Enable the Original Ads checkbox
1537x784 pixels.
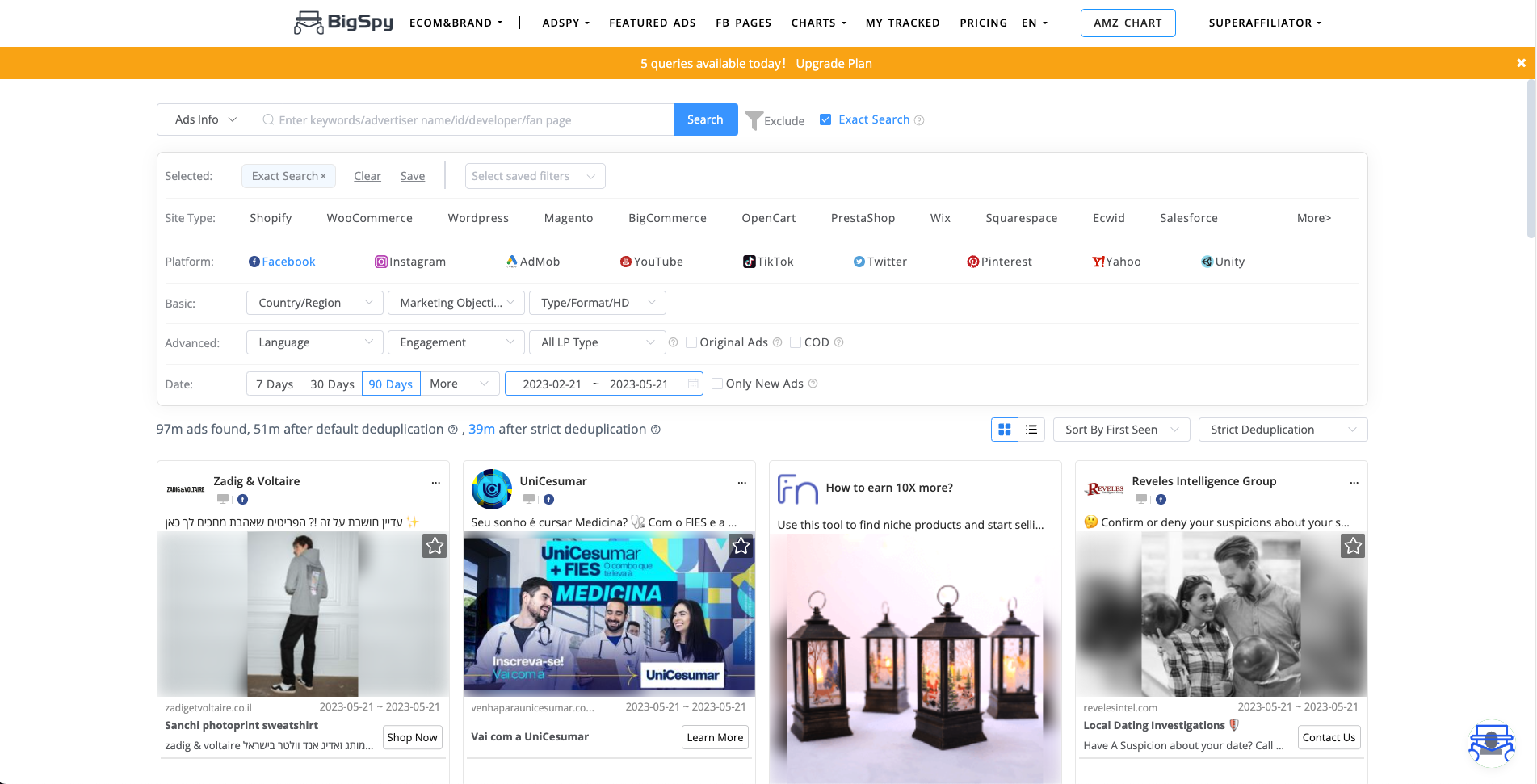coord(691,342)
